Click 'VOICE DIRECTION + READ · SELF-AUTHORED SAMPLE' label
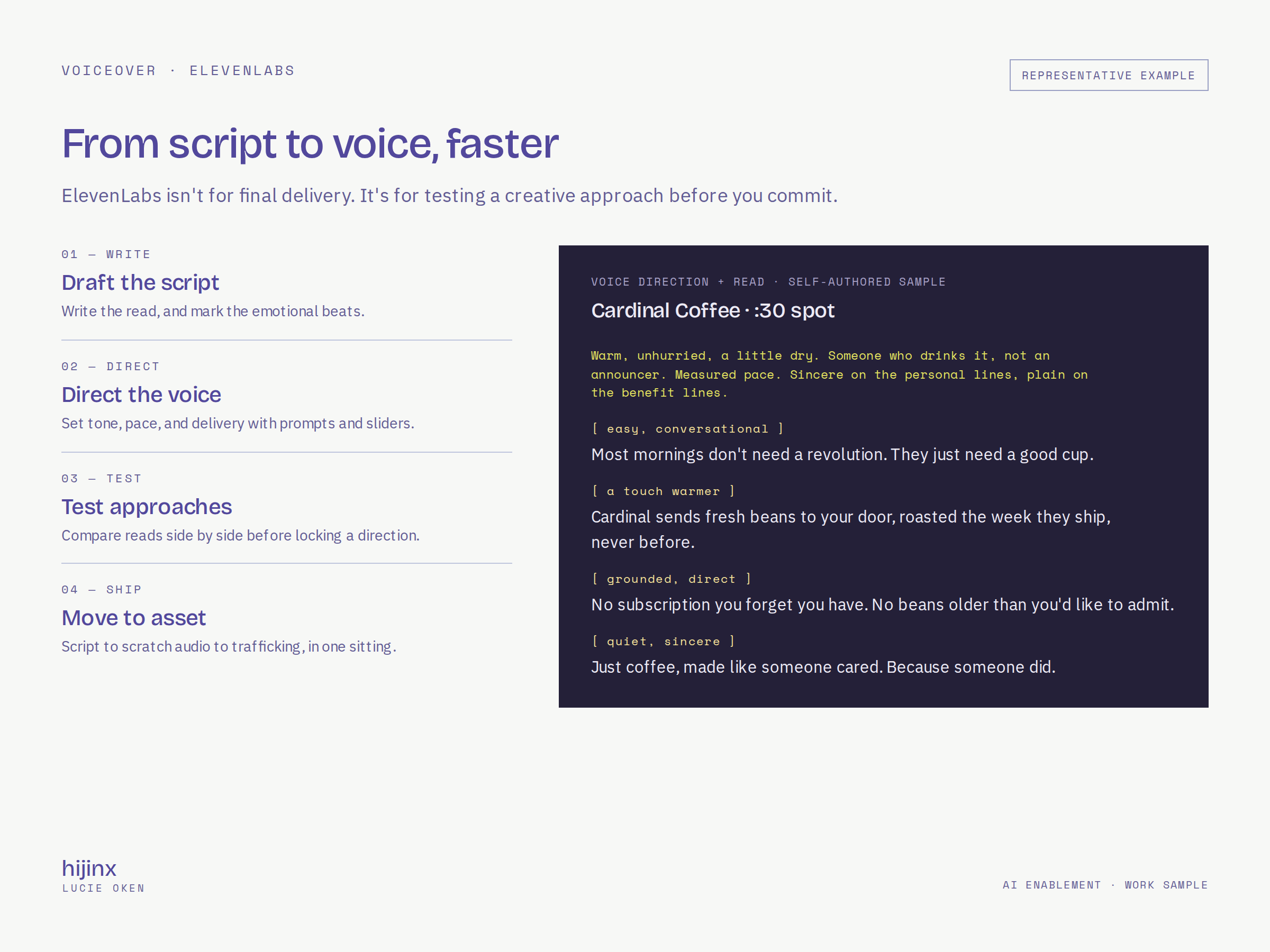Image resolution: width=1270 pixels, height=952 pixels. tap(768, 282)
